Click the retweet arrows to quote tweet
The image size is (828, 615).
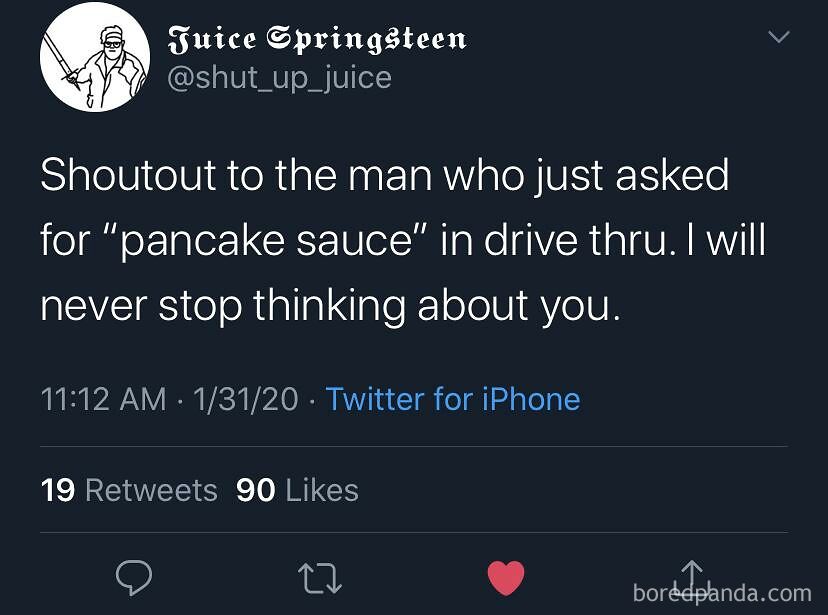pyautogui.click(x=318, y=576)
